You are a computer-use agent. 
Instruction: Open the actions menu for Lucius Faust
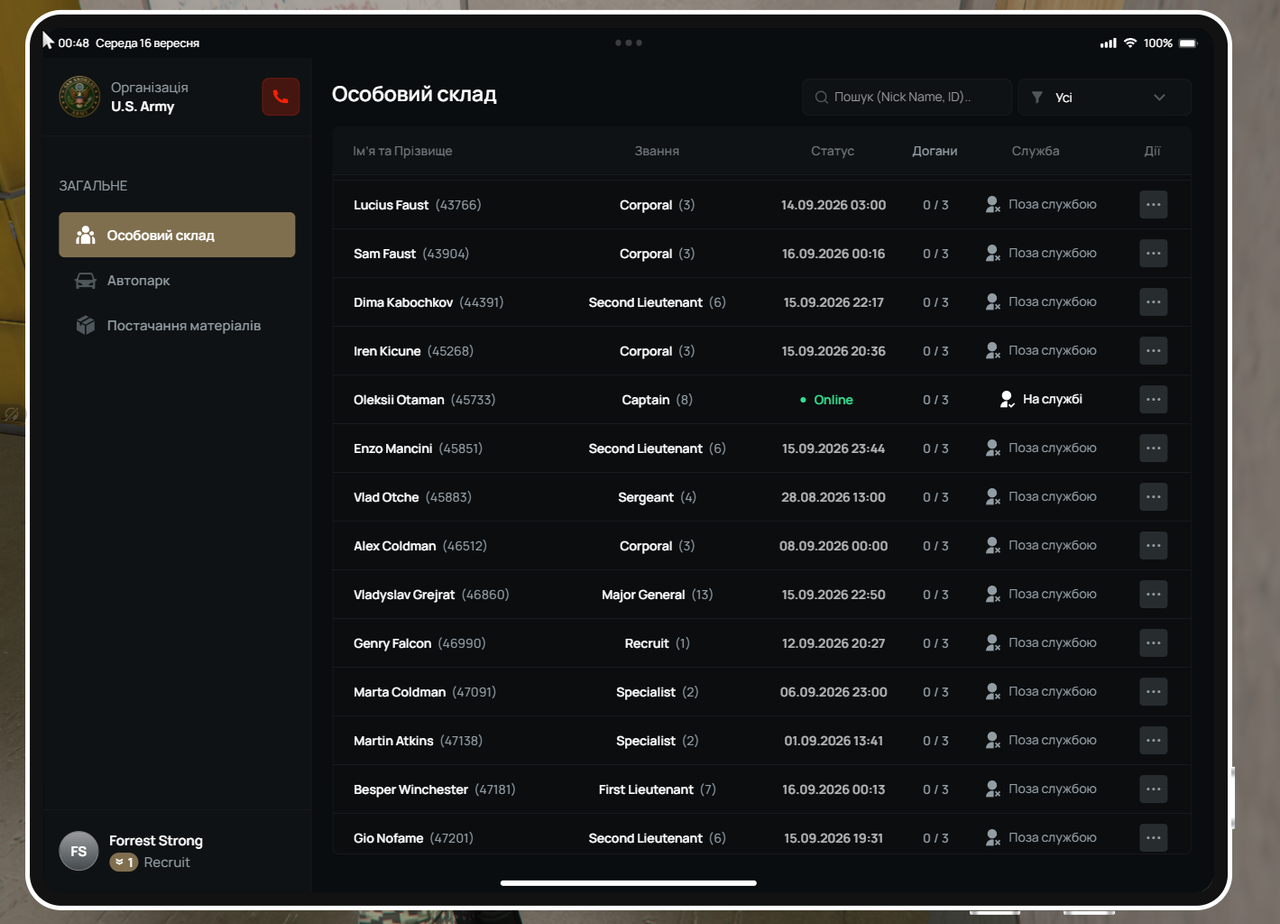pyautogui.click(x=1153, y=204)
